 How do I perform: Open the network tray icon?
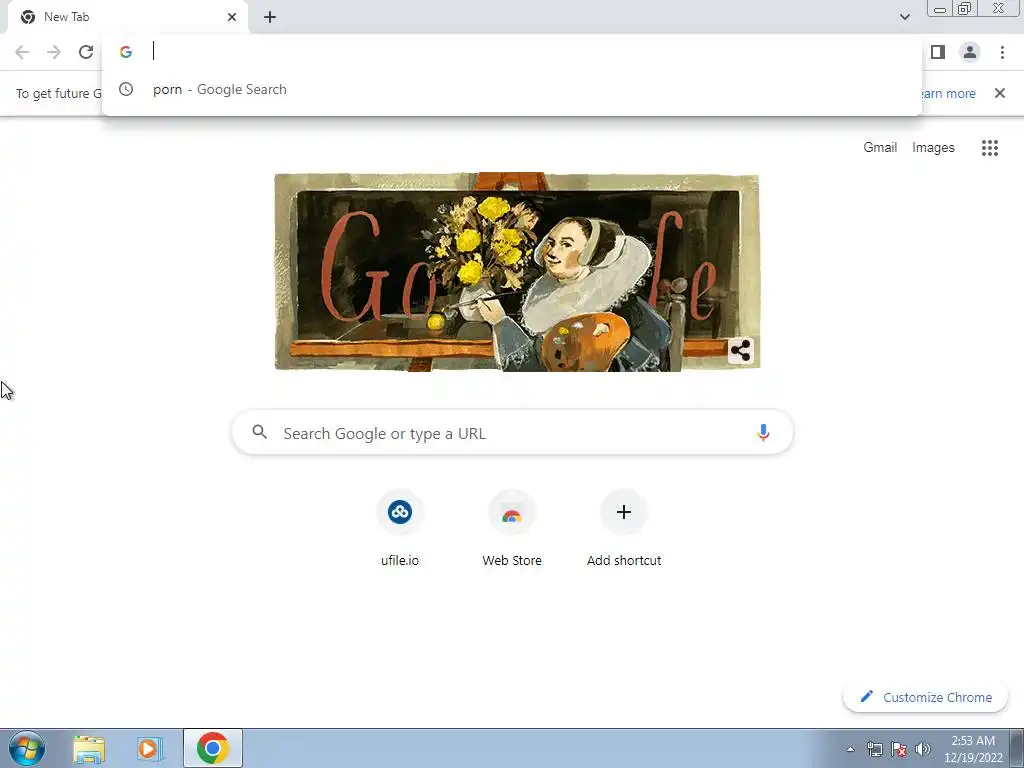point(874,749)
